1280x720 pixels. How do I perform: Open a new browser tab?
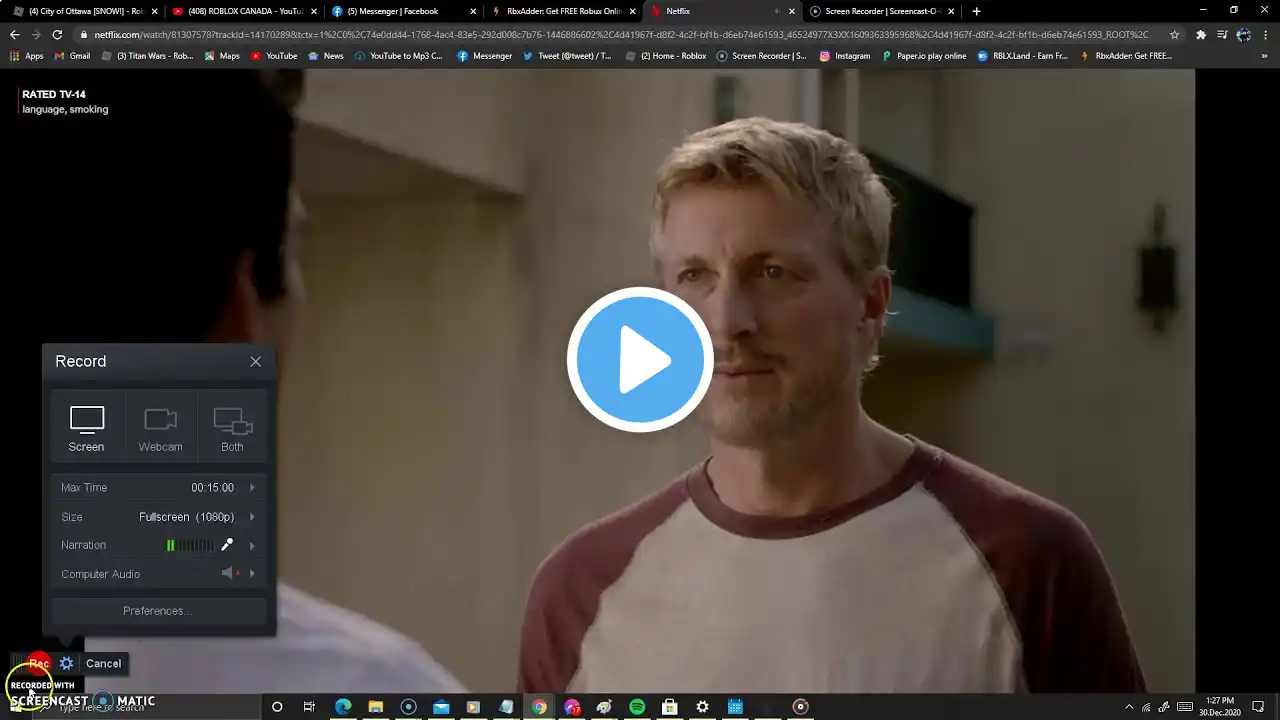[x=976, y=11]
